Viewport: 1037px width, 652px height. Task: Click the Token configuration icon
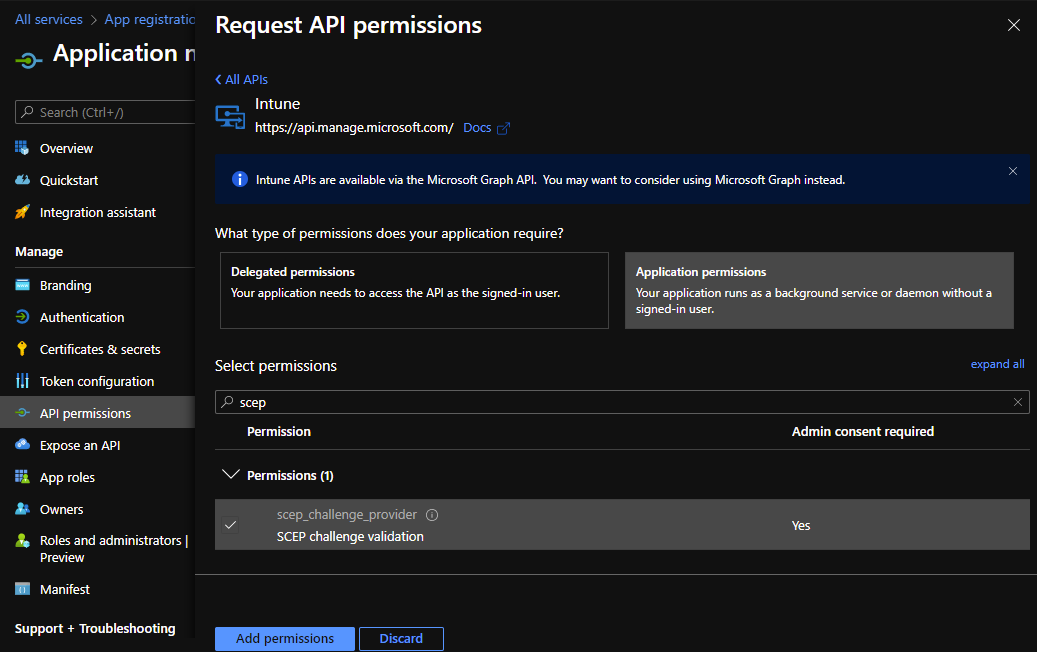point(22,381)
